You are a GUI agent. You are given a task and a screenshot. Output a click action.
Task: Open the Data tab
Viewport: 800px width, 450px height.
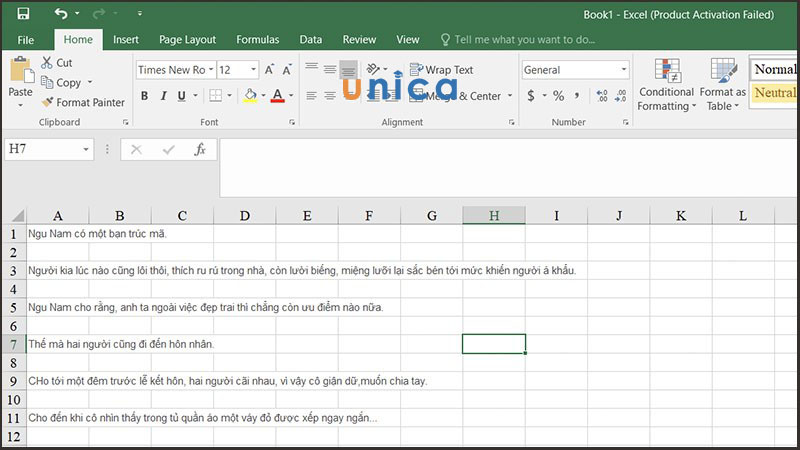311,40
